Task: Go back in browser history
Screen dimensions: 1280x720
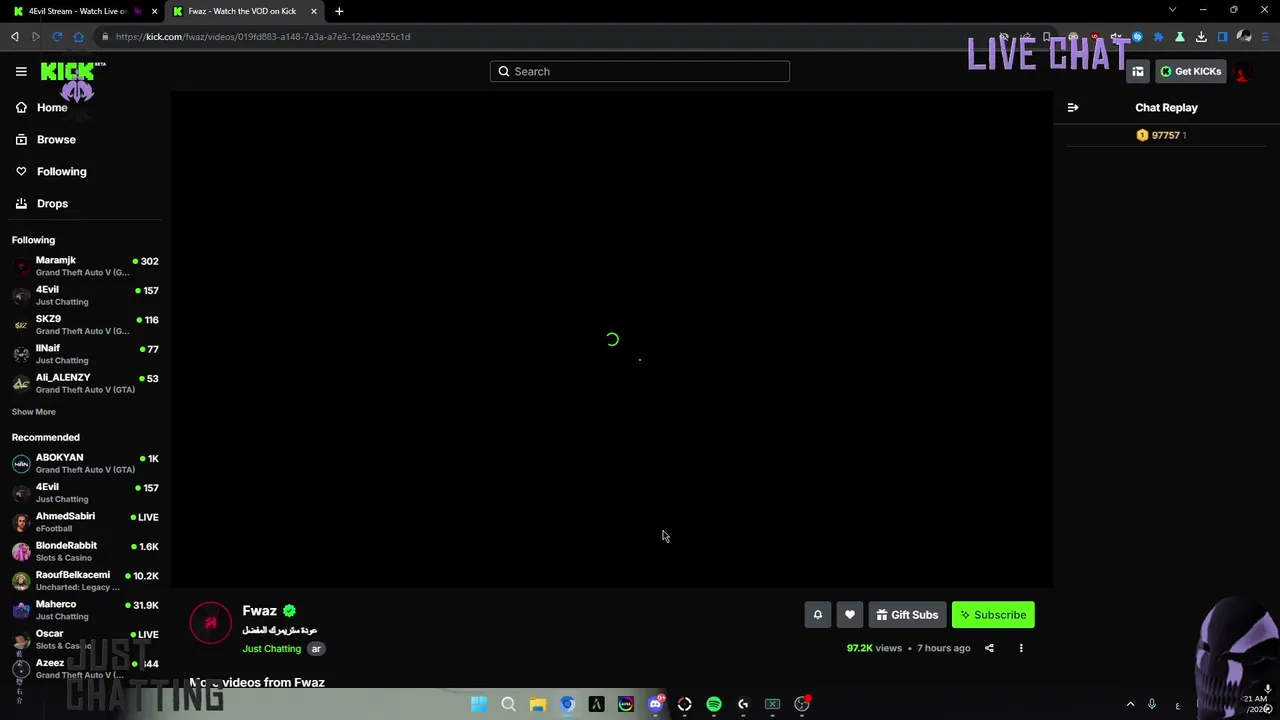Action: [15, 37]
